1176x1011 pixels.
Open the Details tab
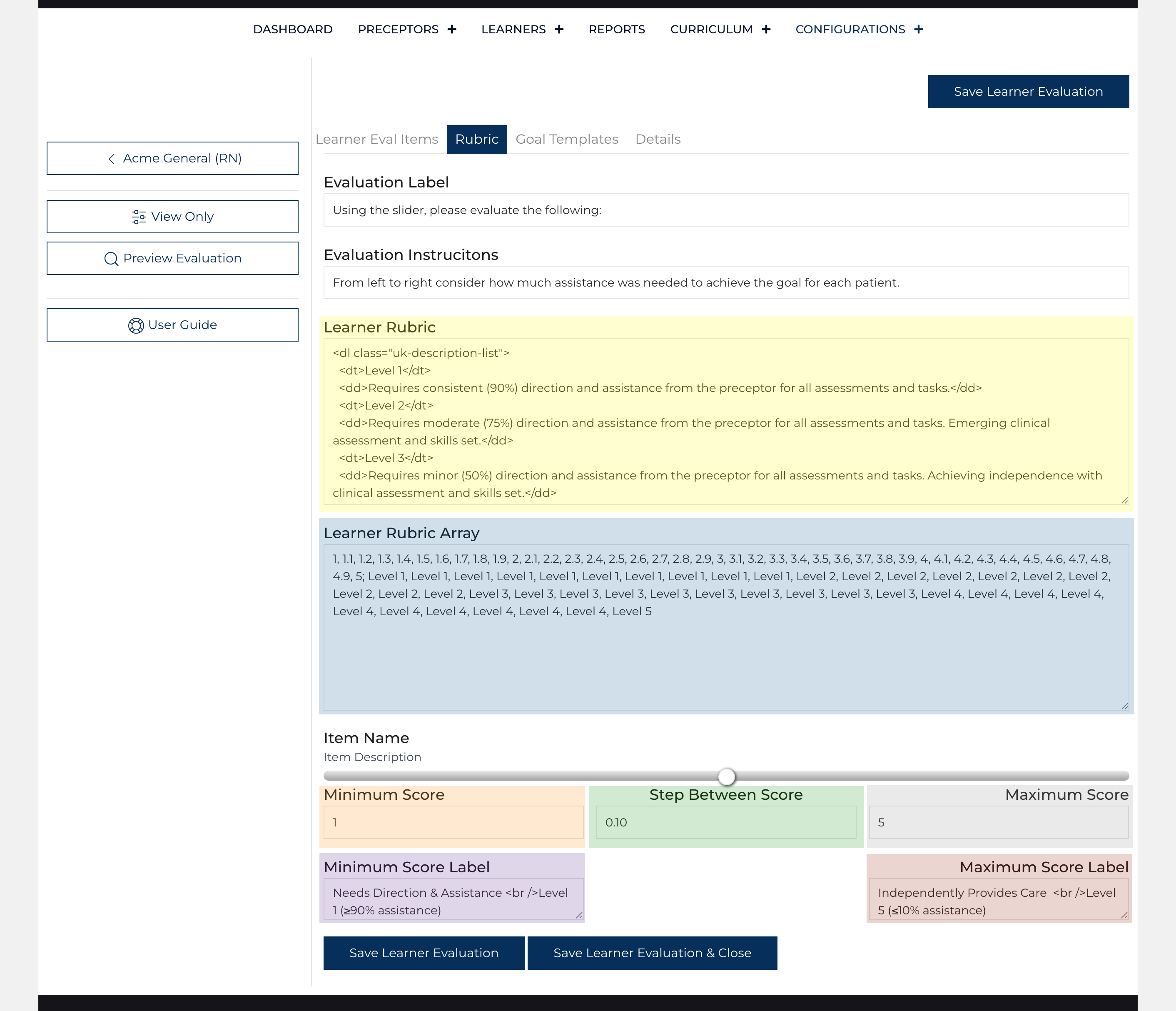(658, 140)
